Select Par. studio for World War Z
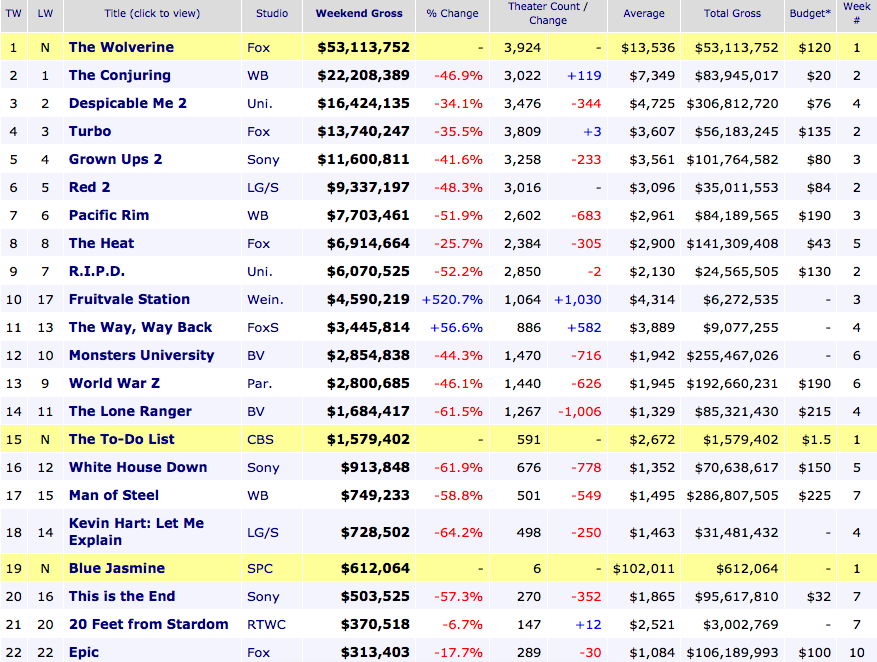 (260, 384)
